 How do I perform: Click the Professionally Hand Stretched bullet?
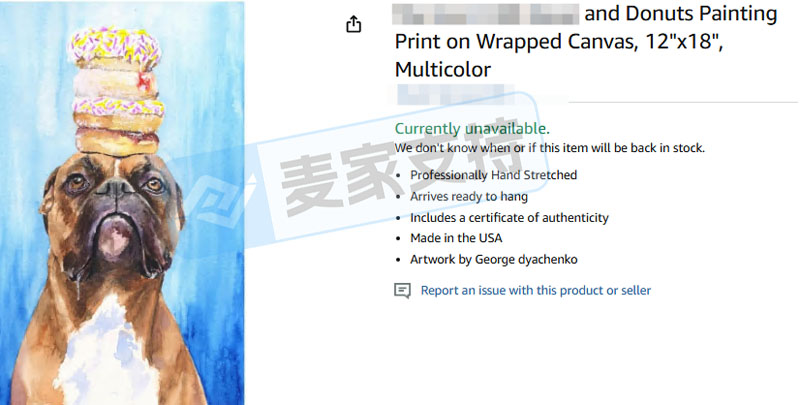point(493,175)
